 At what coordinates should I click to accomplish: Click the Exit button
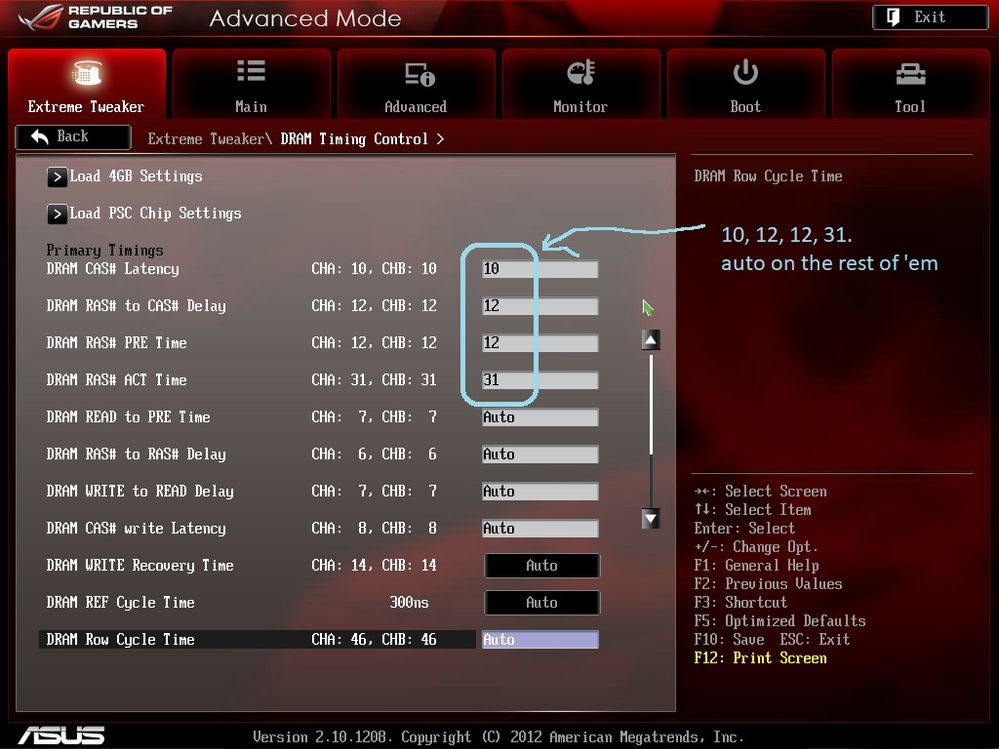[x=930, y=17]
